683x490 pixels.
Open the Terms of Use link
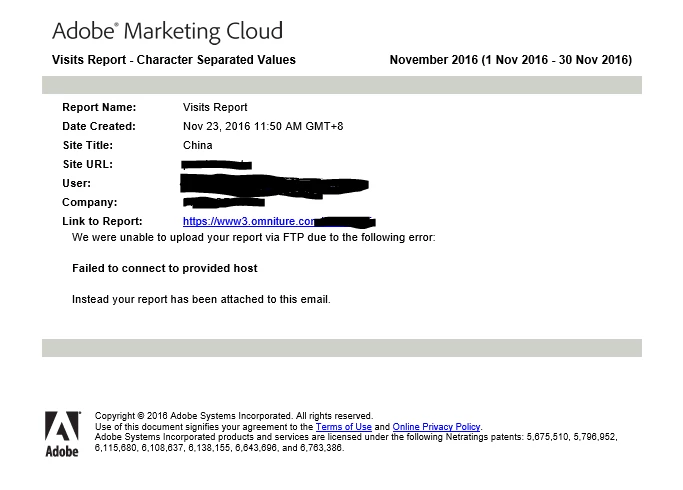click(344, 427)
